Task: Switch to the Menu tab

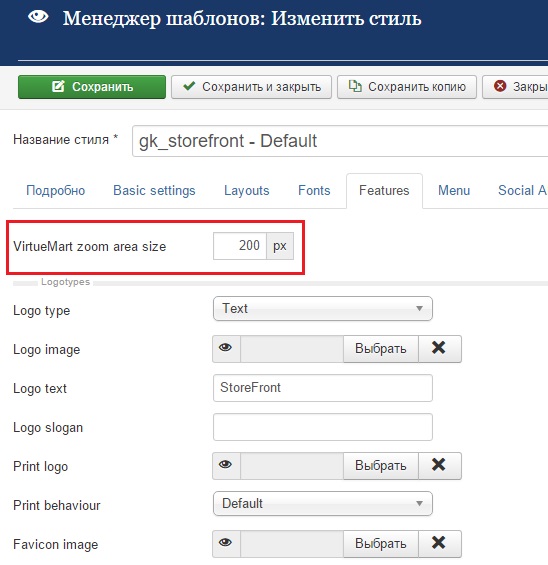Action: [454, 190]
